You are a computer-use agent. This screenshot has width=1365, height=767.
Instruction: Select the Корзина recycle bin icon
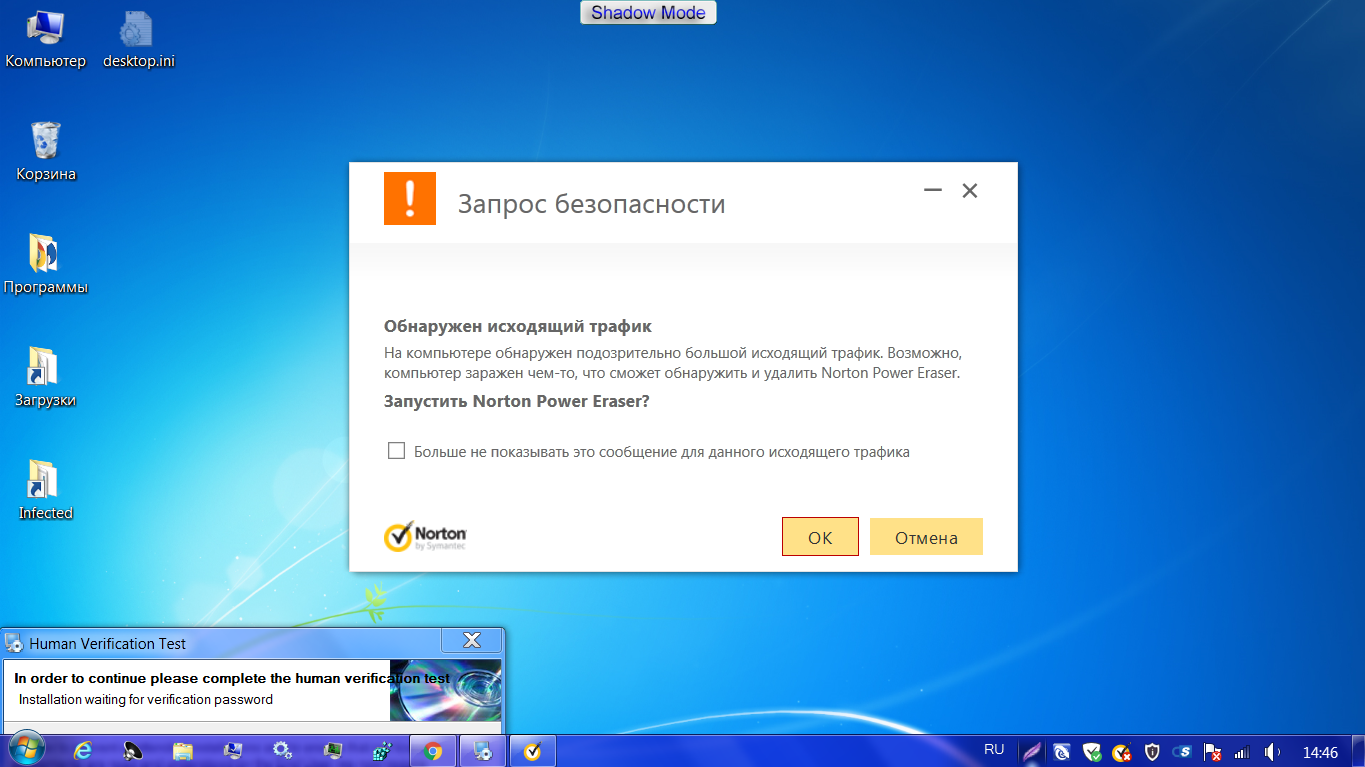pyautogui.click(x=46, y=152)
